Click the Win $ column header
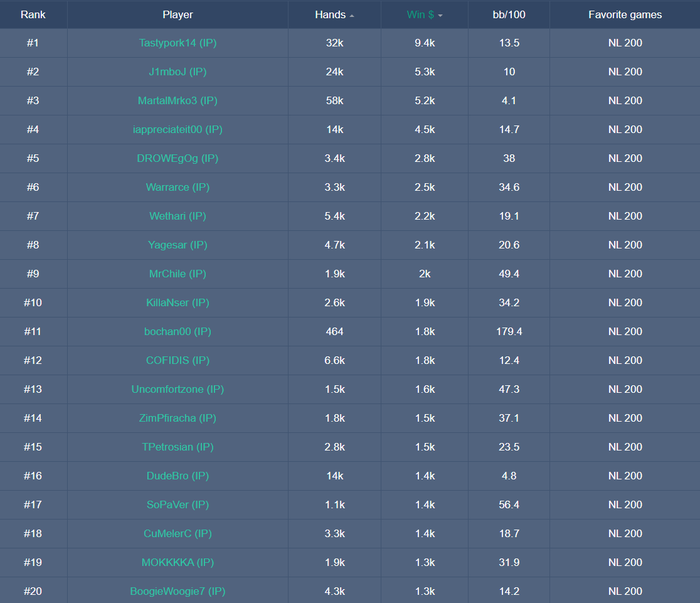 coord(420,15)
